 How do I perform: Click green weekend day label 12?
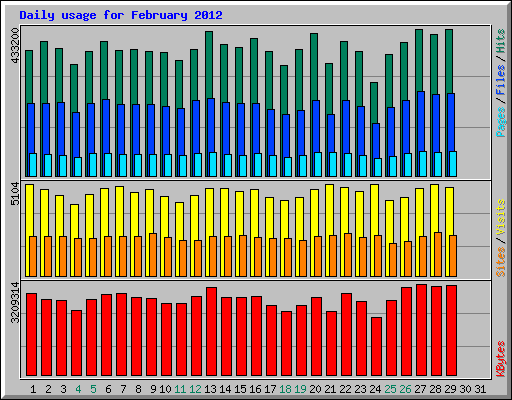pyautogui.click(x=195, y=389)
